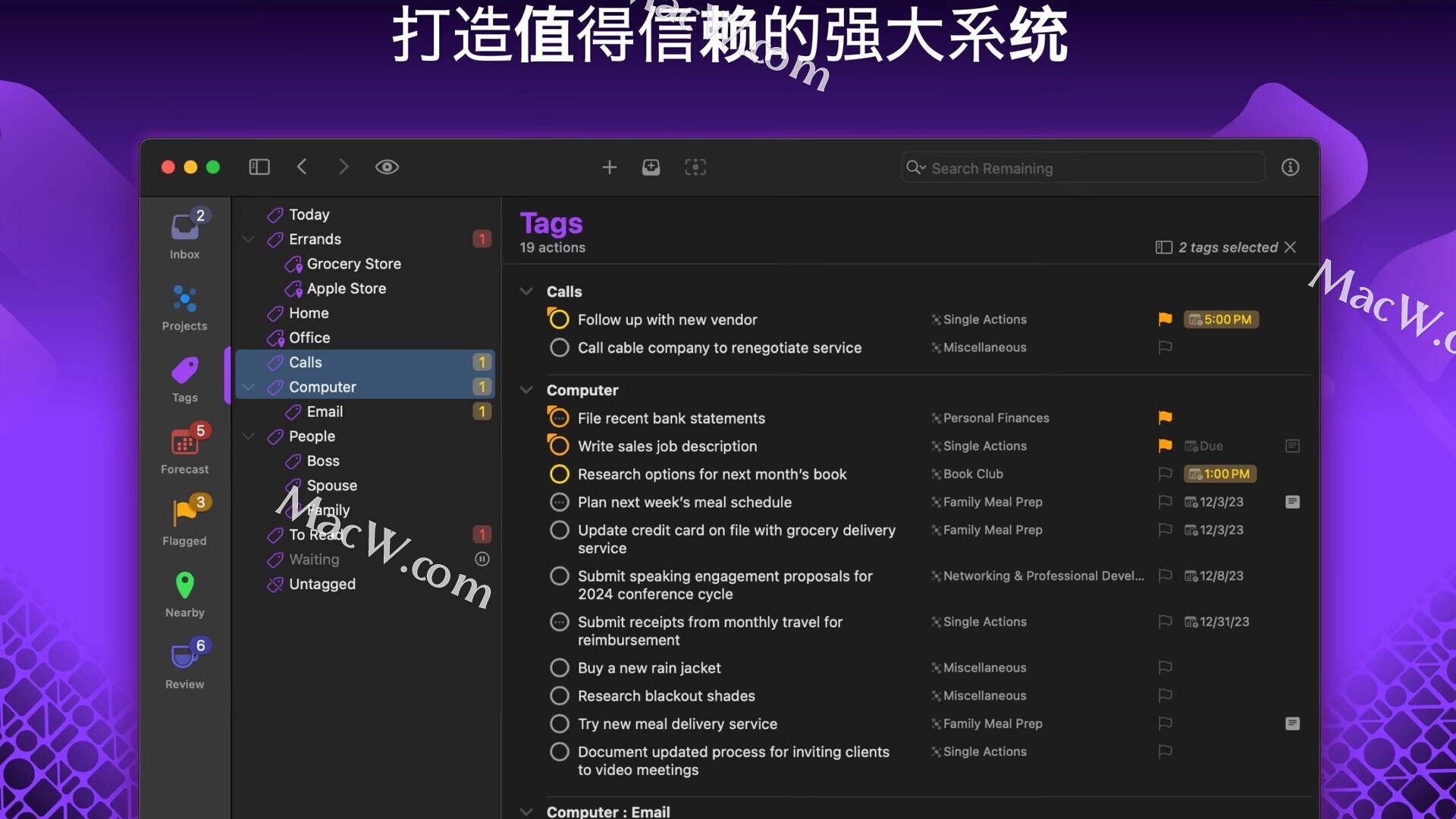Activate the Focus toolbar icon

695,167
